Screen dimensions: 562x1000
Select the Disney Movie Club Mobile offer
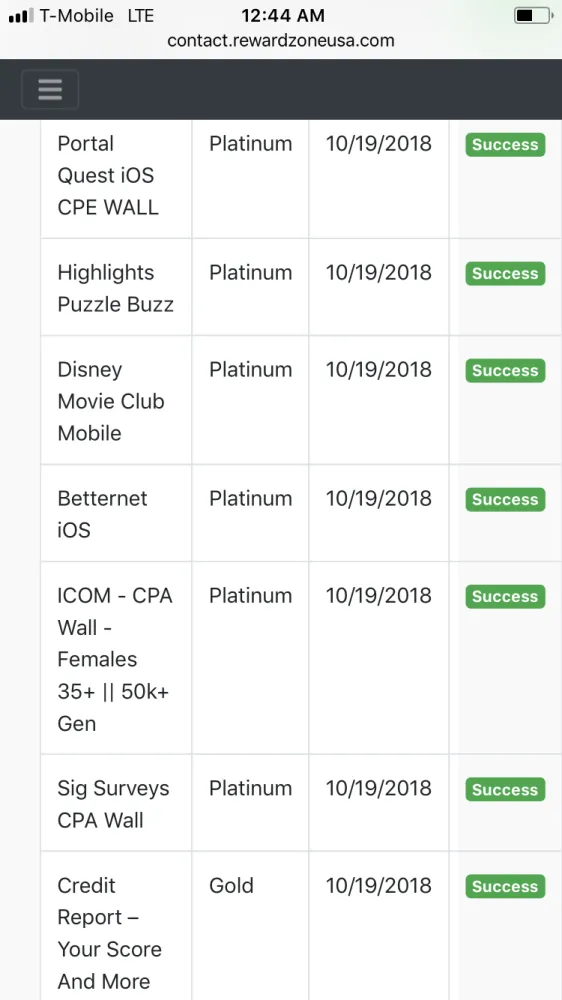(x=111, y=401)
